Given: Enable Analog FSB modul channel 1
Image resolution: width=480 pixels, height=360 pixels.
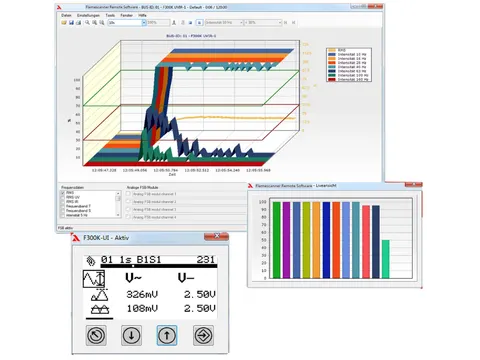Looking at the screenshot, I should coord(128,194).
